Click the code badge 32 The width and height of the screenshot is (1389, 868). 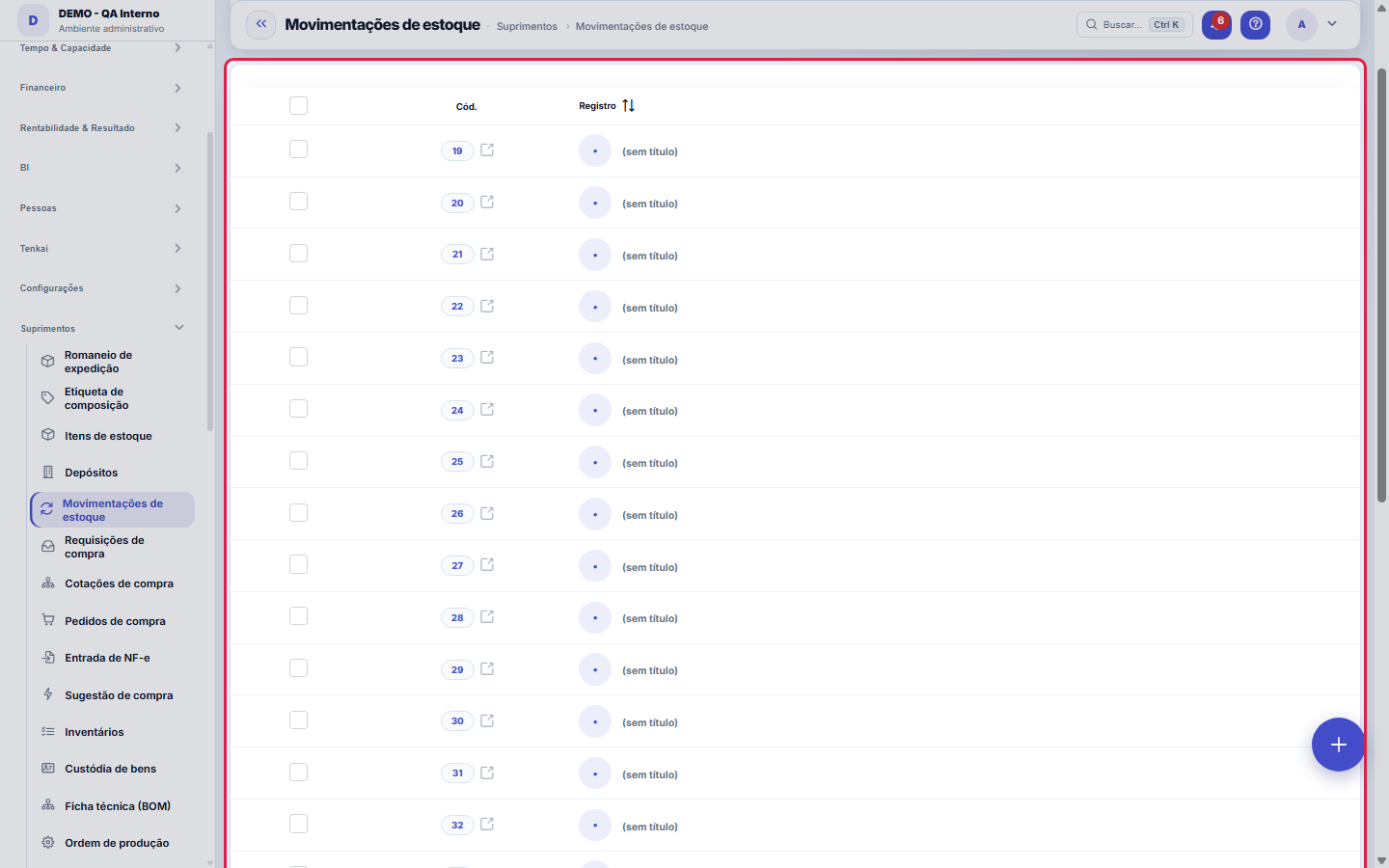[x=457, y=825]
